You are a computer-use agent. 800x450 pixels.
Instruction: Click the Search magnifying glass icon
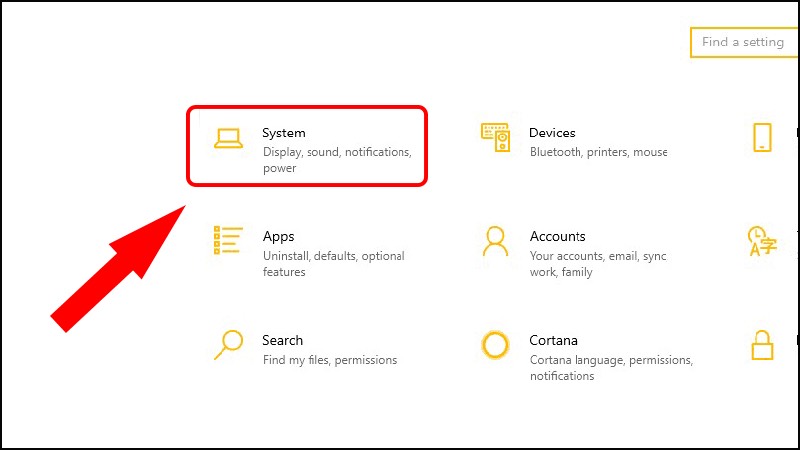[228, 344]
